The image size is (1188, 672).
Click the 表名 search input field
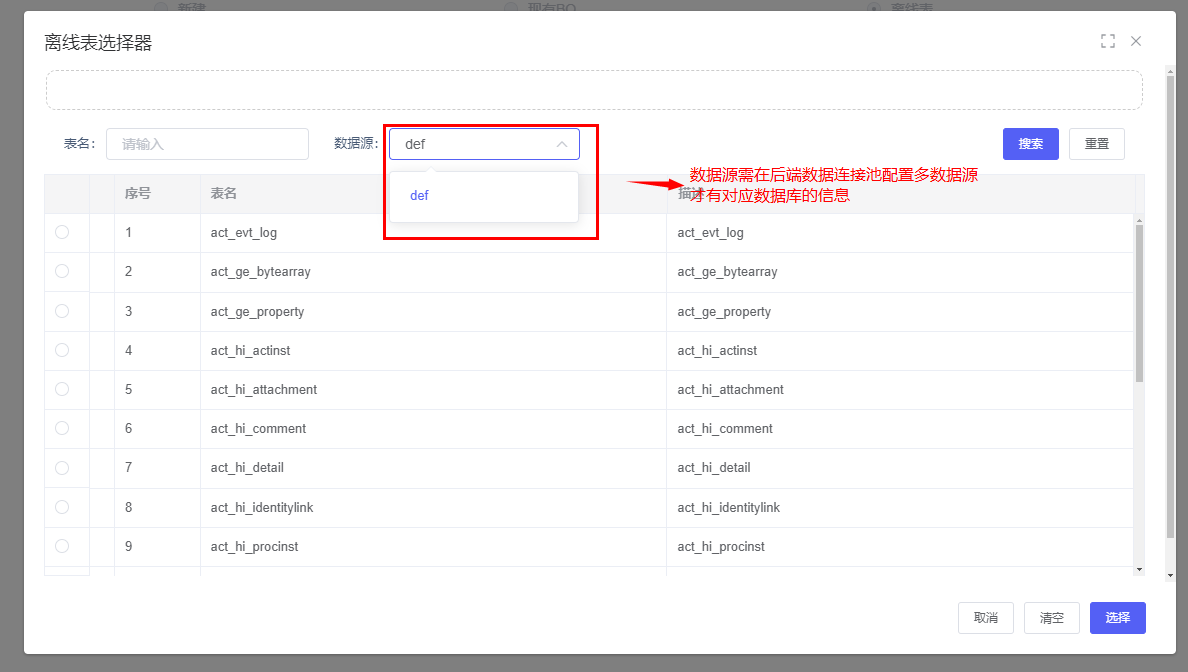(207, 144)
